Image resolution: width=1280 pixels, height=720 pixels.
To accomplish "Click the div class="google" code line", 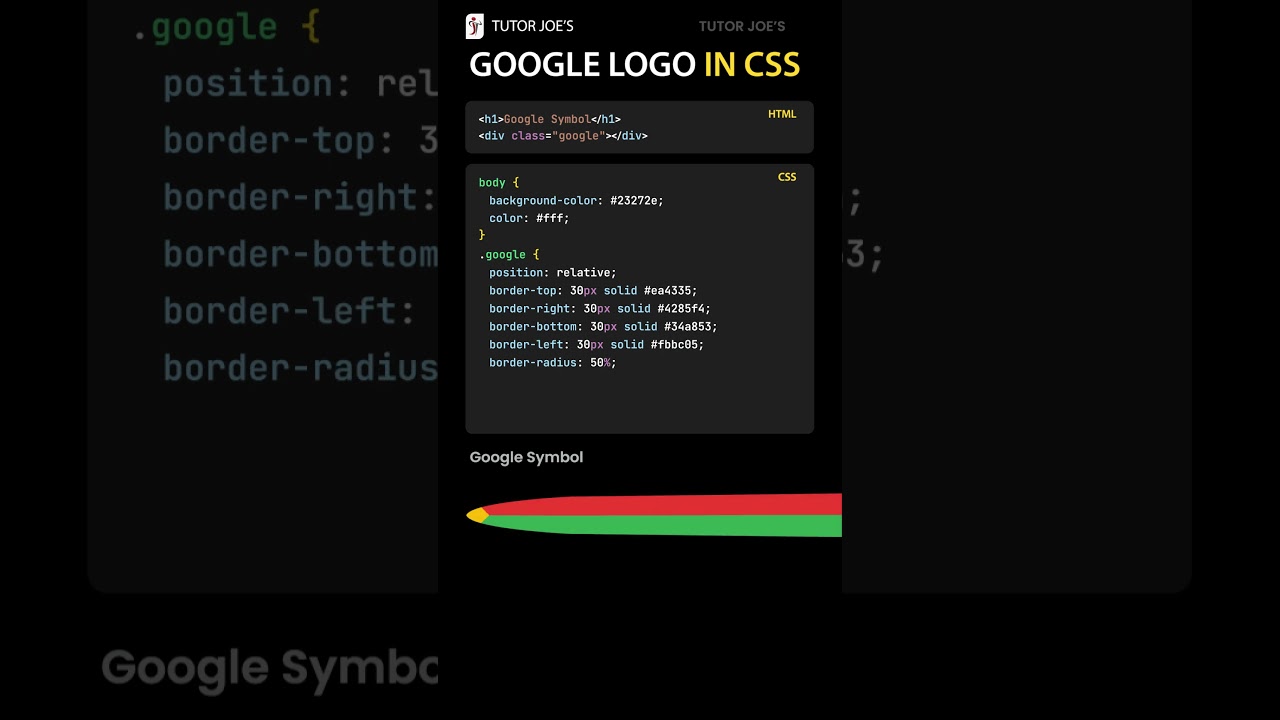I will coord(563,136).
